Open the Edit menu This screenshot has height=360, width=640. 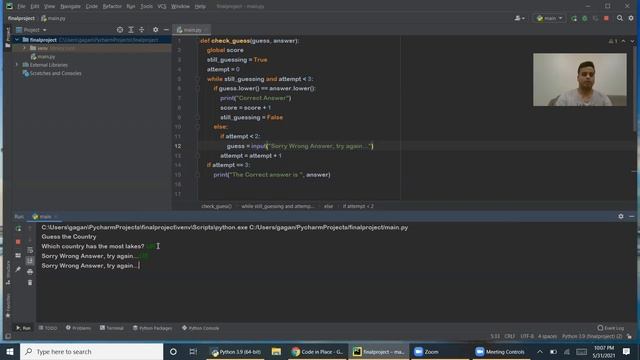[x=35, y=7]
